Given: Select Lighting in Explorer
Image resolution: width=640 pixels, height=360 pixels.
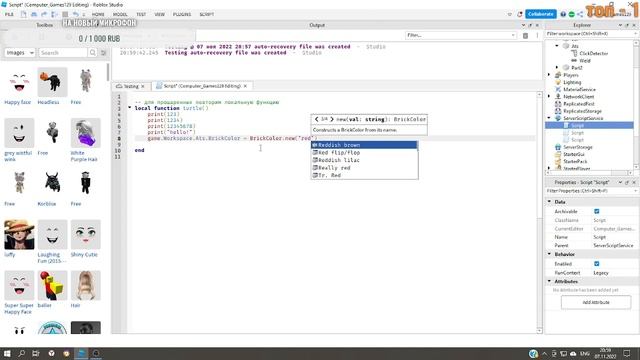Looking at the screenshot, I should [572, 82].
